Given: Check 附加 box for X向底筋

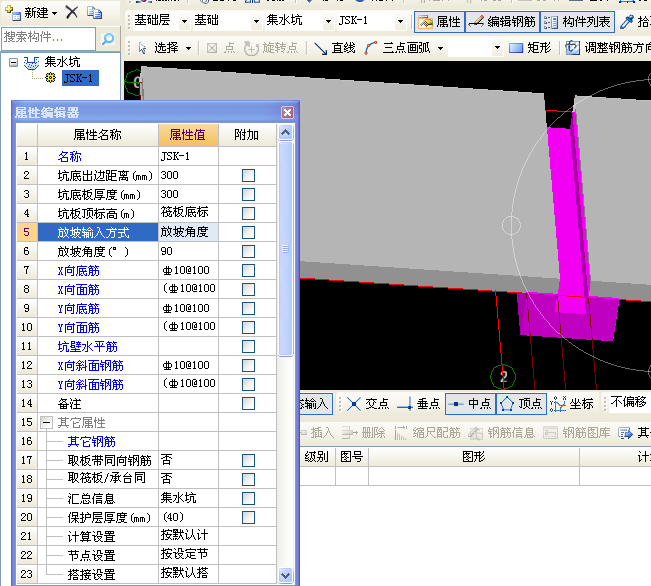Looking at the screenshot, I should coord(248,270).
